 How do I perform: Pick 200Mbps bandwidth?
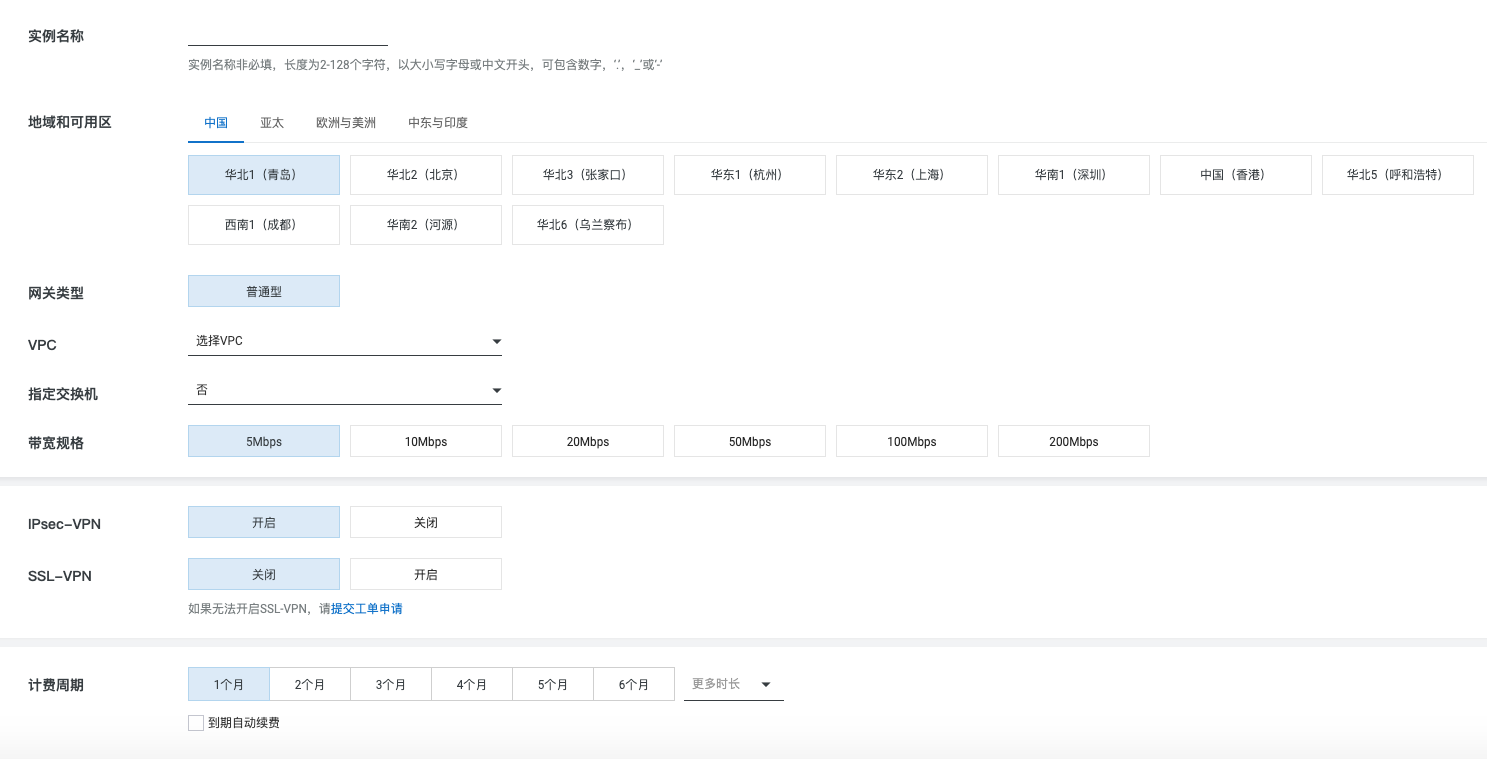point(1074,441)
